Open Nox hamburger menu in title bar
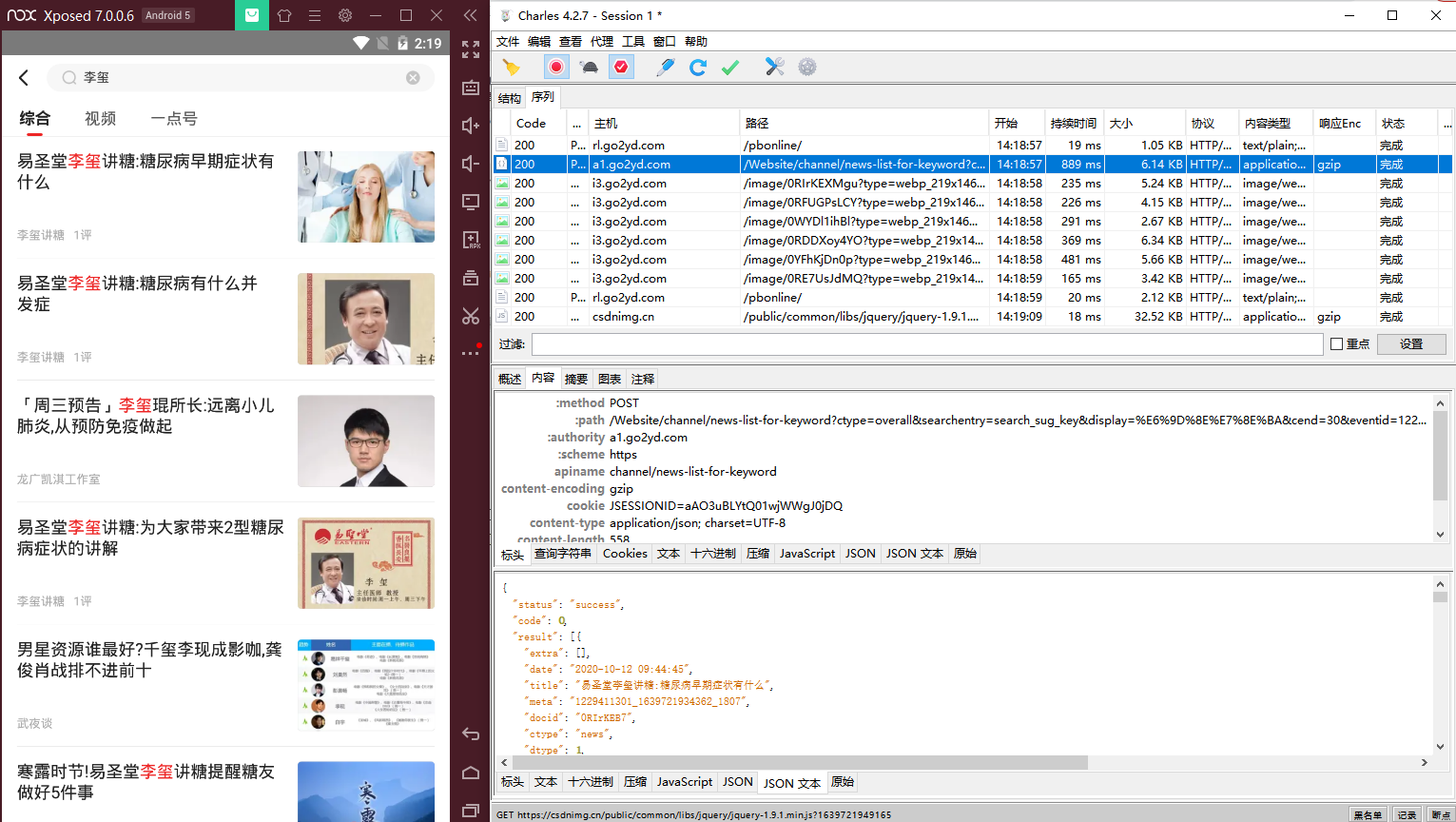The width and height of the screenshot is (1456, 822). [x=315, y=15]
